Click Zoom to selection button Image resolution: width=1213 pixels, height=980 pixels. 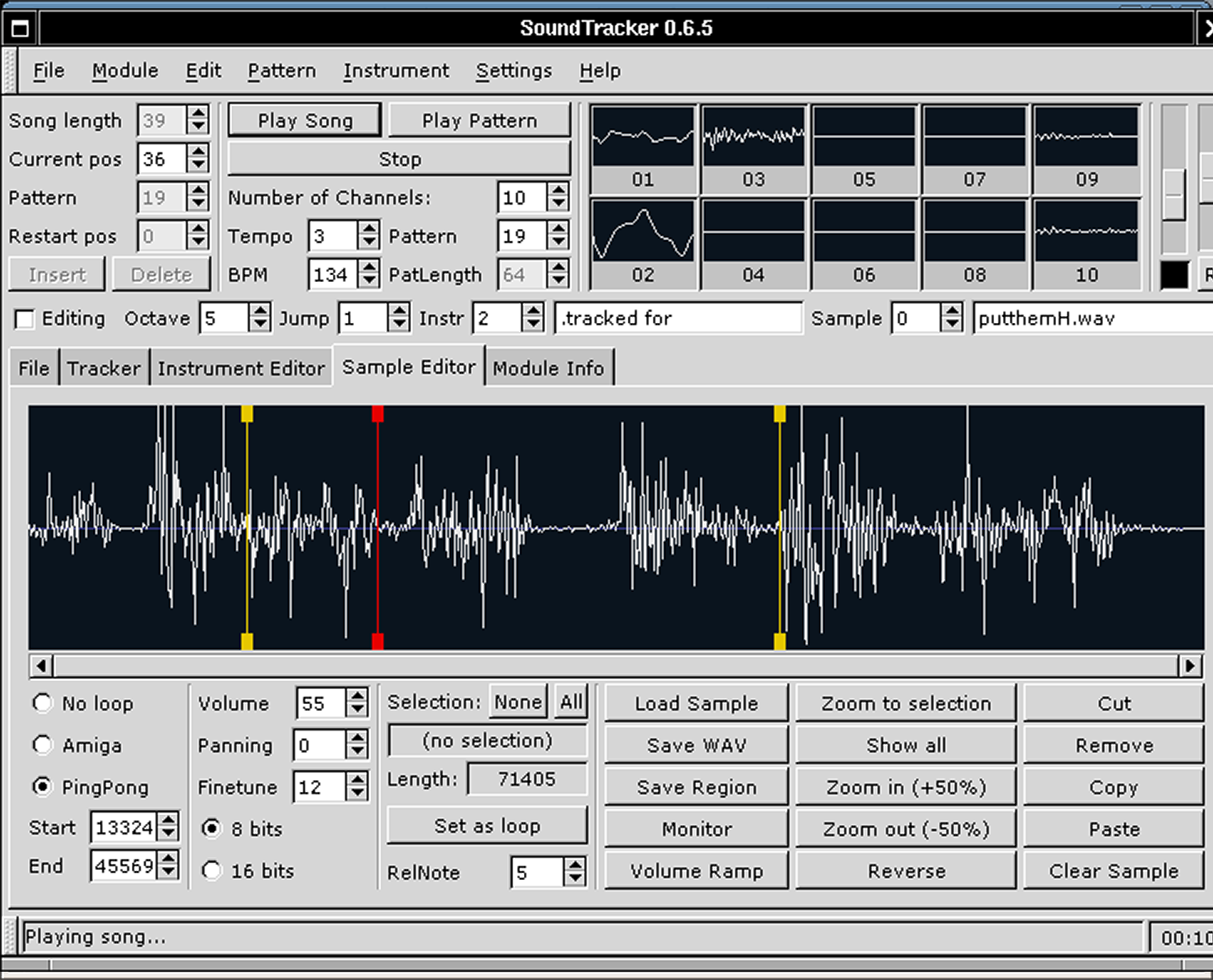point(906,703)
